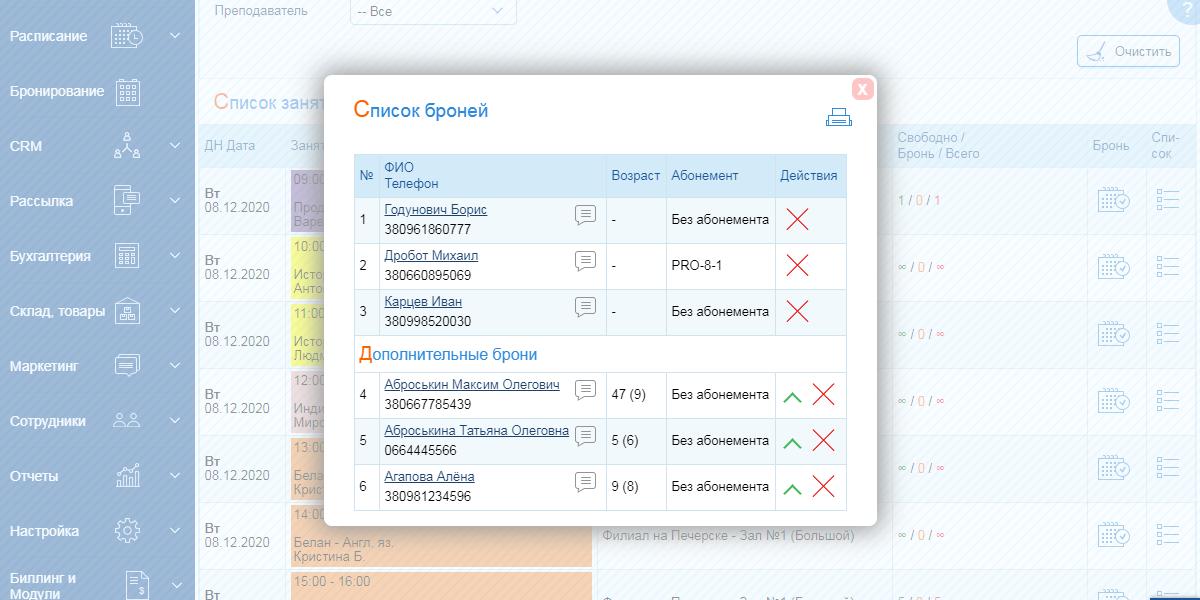Move Агапова Алёна up to main bookings
The width and height of the screenshot is (1200, 600).
tap(793, 488)
